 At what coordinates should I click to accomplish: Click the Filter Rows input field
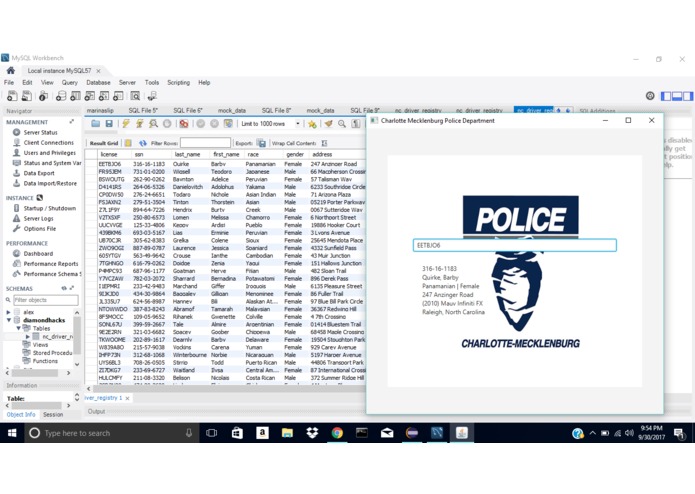click(206, 143)
